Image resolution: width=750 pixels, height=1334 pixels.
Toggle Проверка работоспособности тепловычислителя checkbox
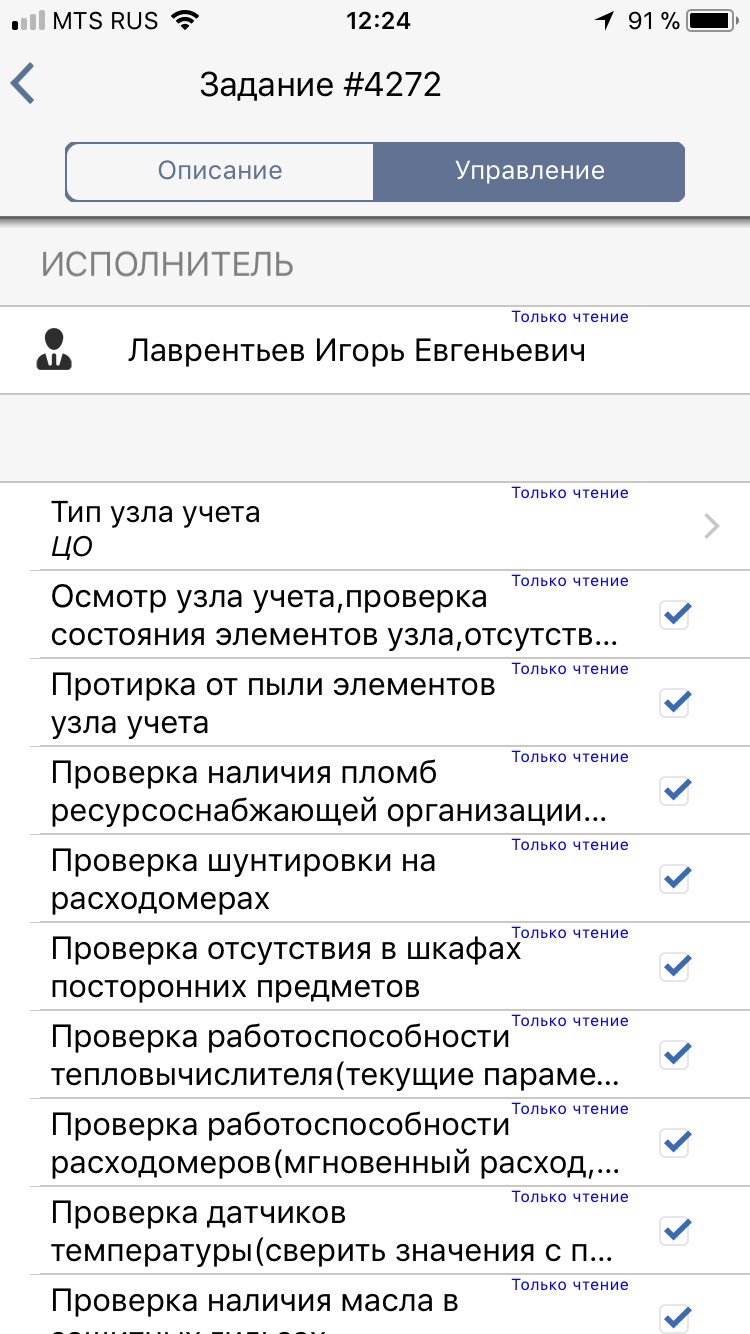pos(675,1055)
